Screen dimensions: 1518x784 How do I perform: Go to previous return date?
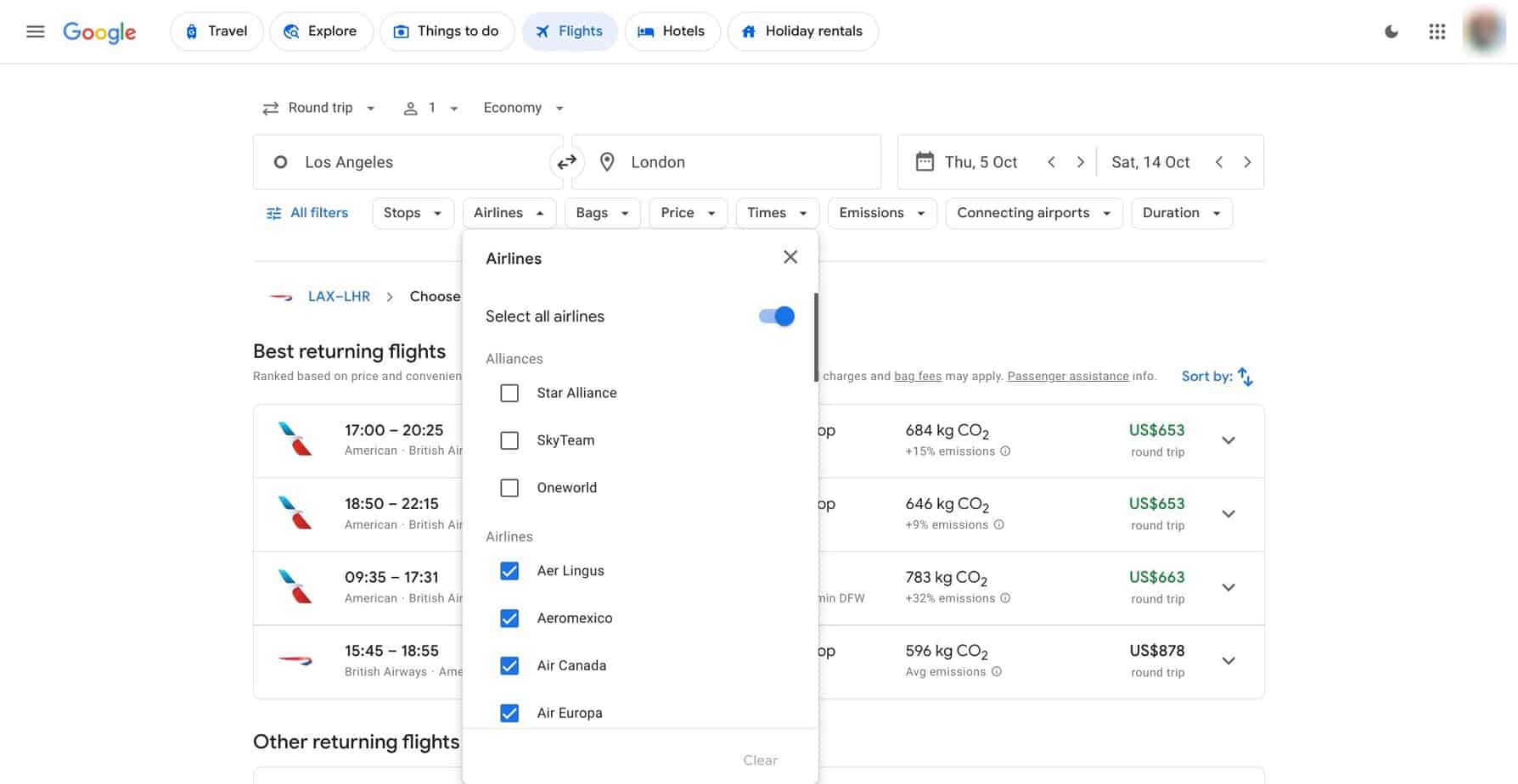coord(1218,162)
